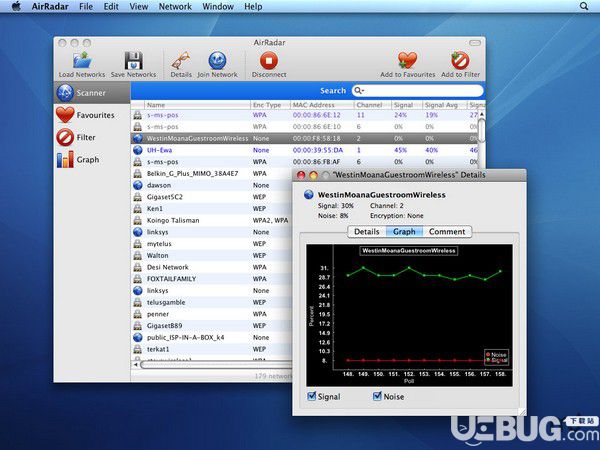Click in the Search input field
This screenshot has width=600, height=450.
tap(417, 91)
